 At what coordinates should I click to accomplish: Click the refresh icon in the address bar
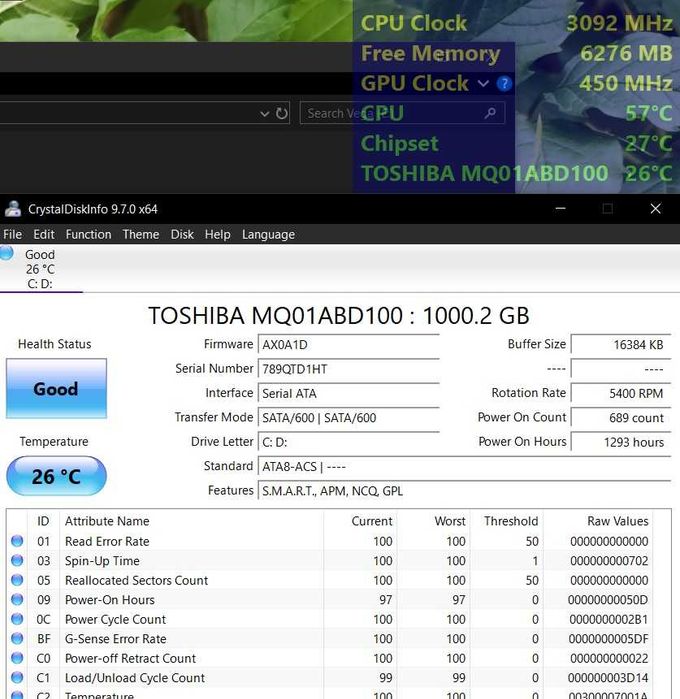coord(282,114)
